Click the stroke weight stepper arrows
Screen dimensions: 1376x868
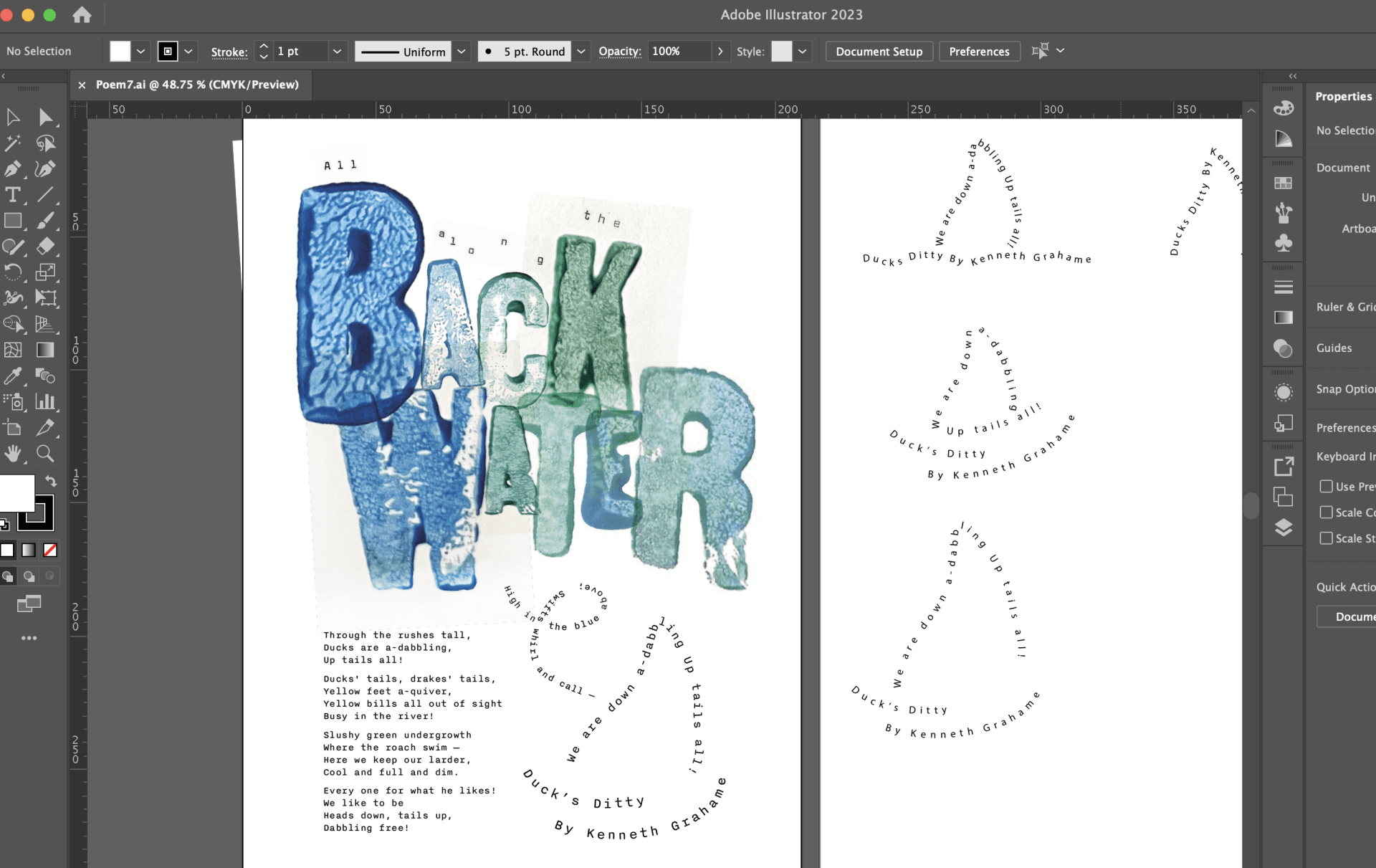coord(264,51)
